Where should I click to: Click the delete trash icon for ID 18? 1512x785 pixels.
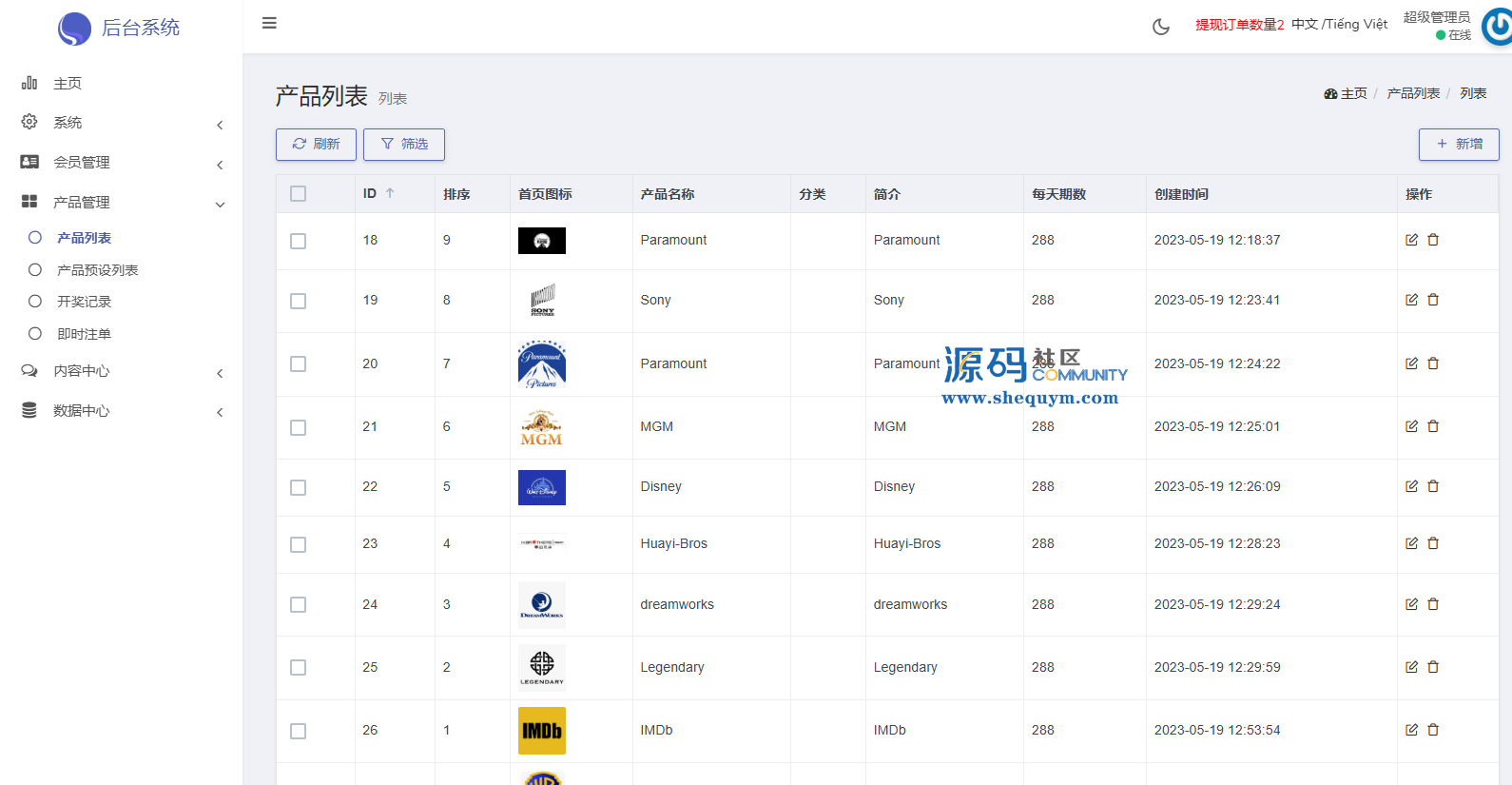tap(1433, 240)
